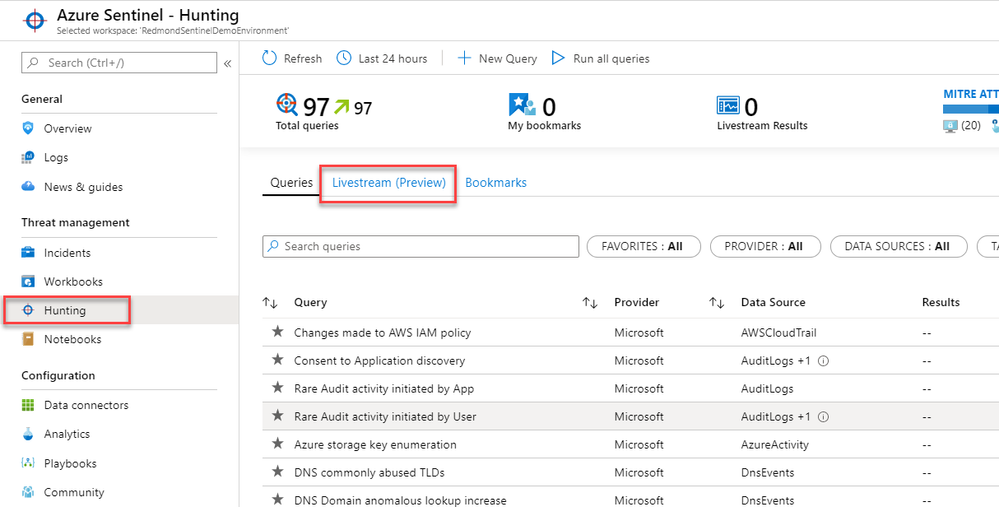Click info icon in Rare Audit User row

(x=823, y=417)
